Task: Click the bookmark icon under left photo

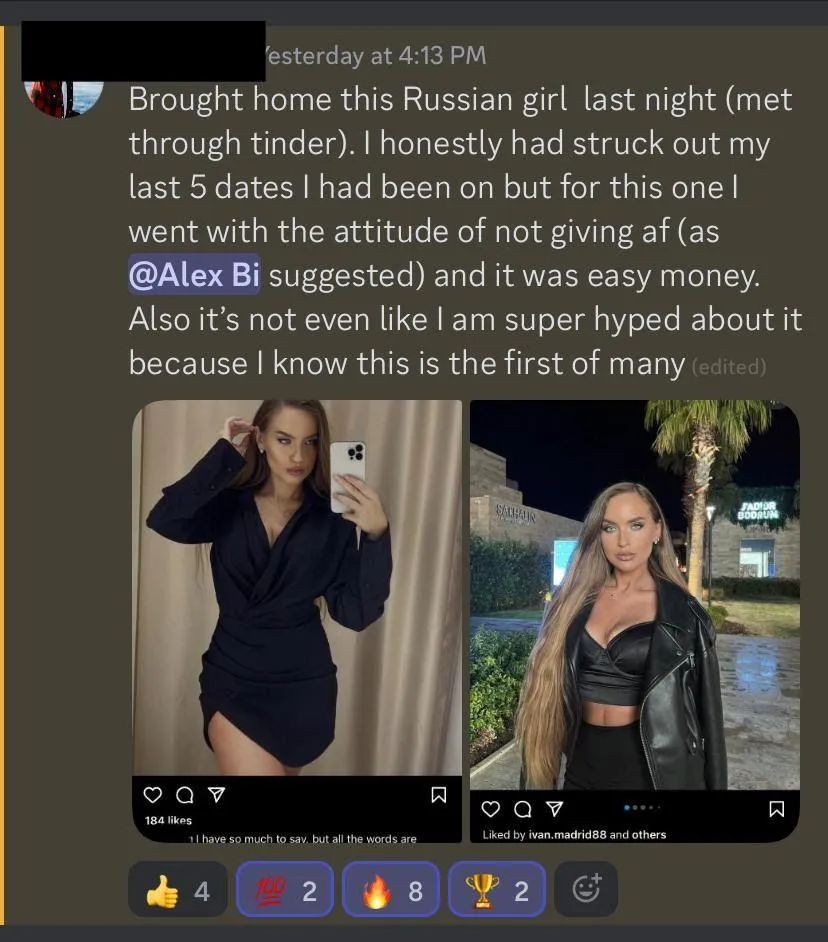Action: click(439, 795)
